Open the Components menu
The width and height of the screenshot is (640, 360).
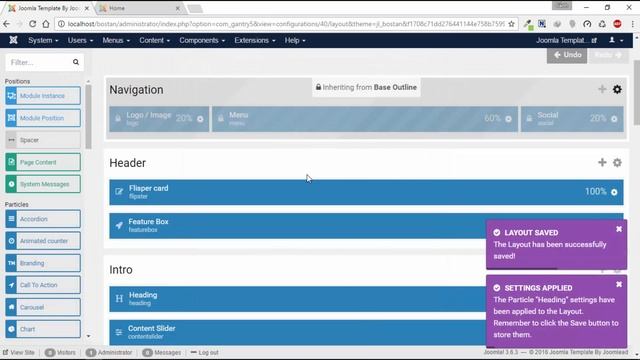pyautogui.click(x=202, y=40)
